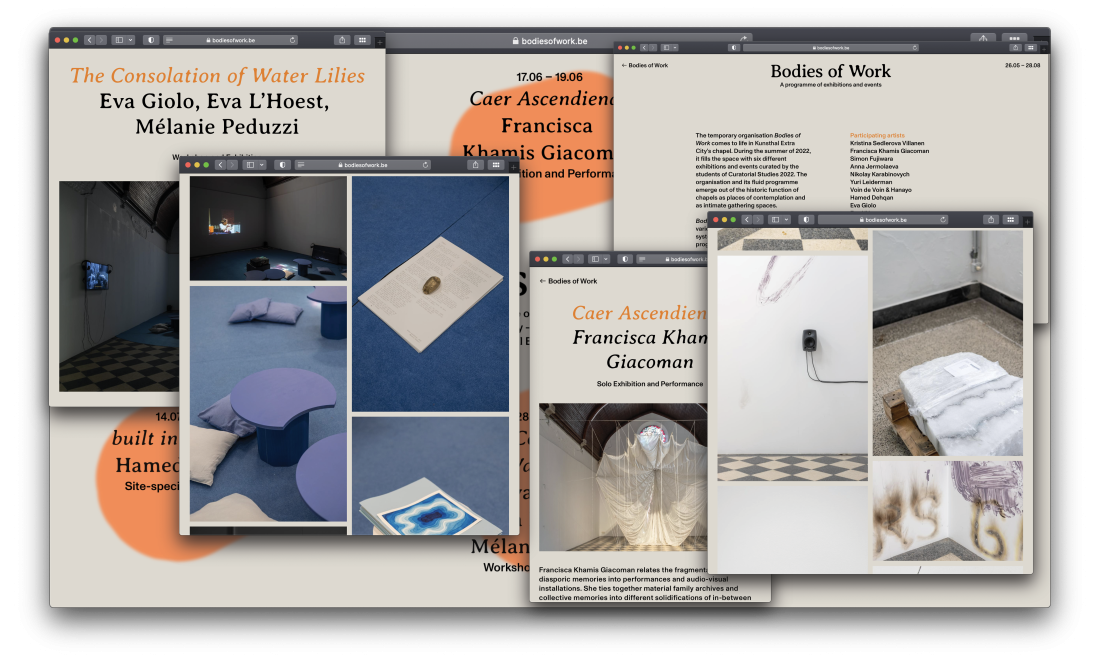This screenshot has height=660, width=1100.
Task: Open privacy shield in Bodies of Work programme window
Action: click(734, 48)
